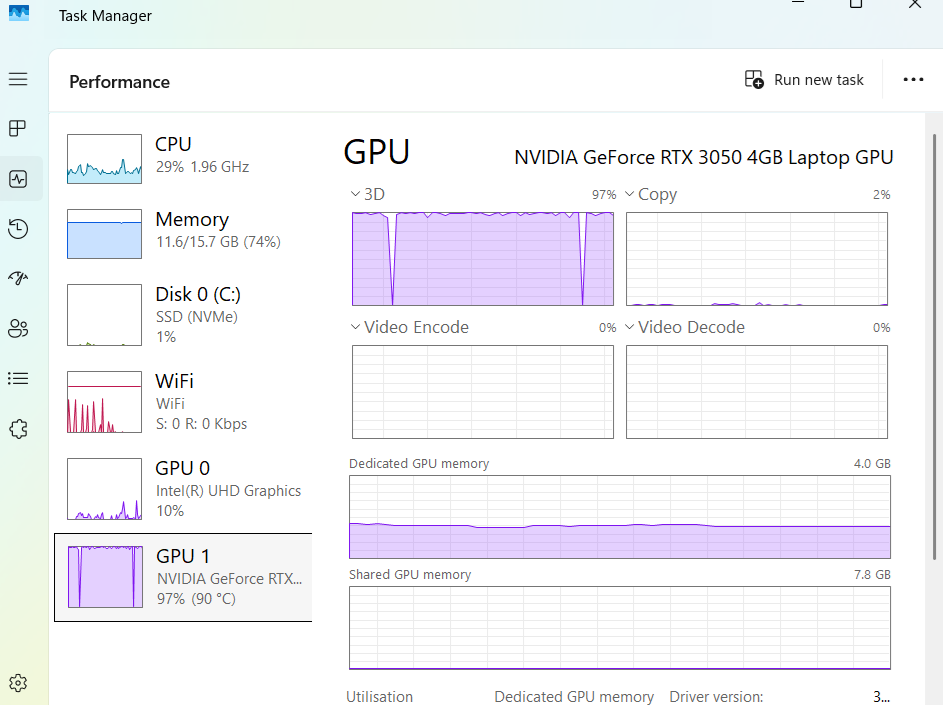943x705 pixels.
Task: Click the Intel(R) UHD Graphics label
Action: tap(229, 491)
